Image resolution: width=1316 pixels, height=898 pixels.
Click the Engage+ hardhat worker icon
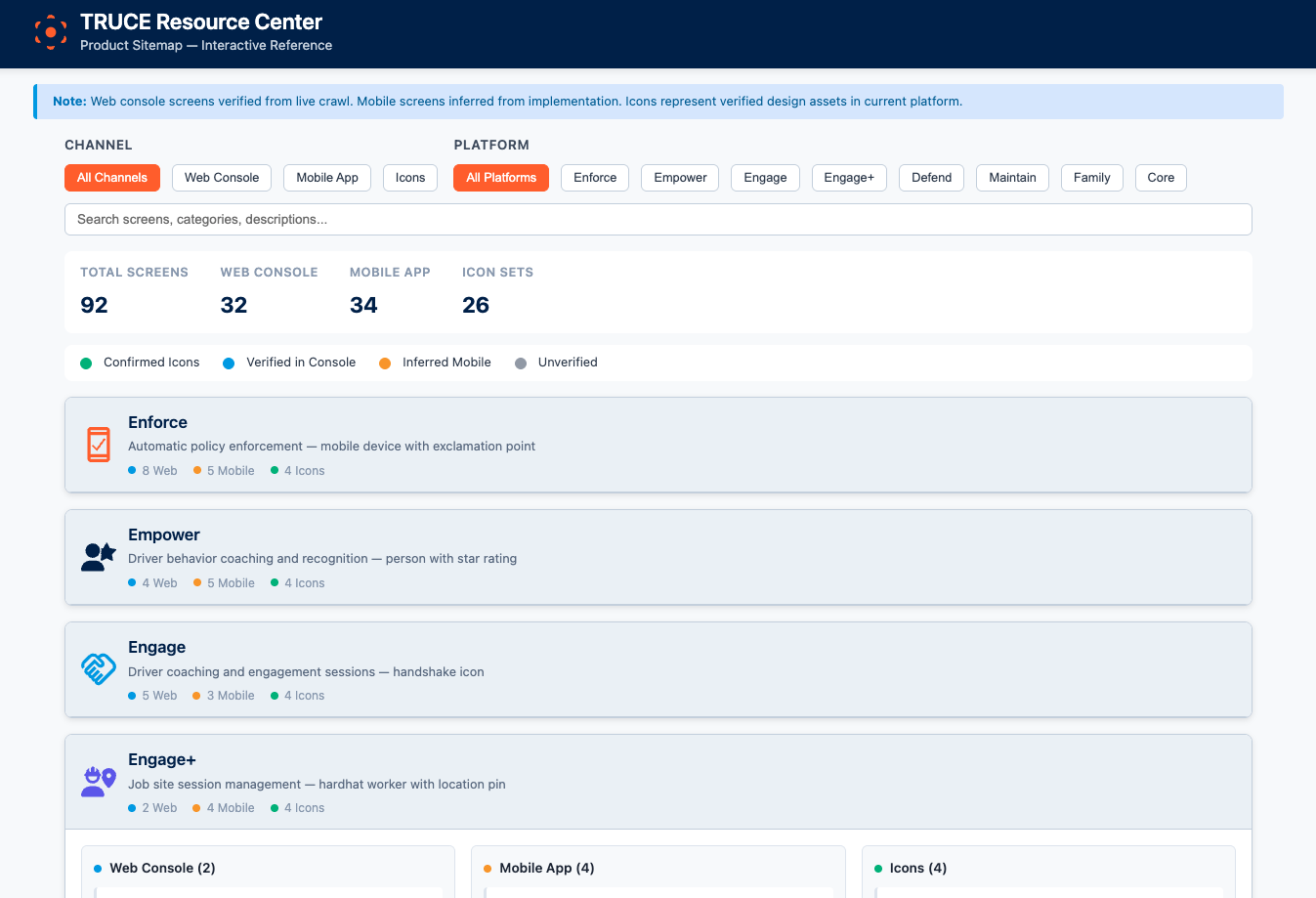tap(99, 782)
